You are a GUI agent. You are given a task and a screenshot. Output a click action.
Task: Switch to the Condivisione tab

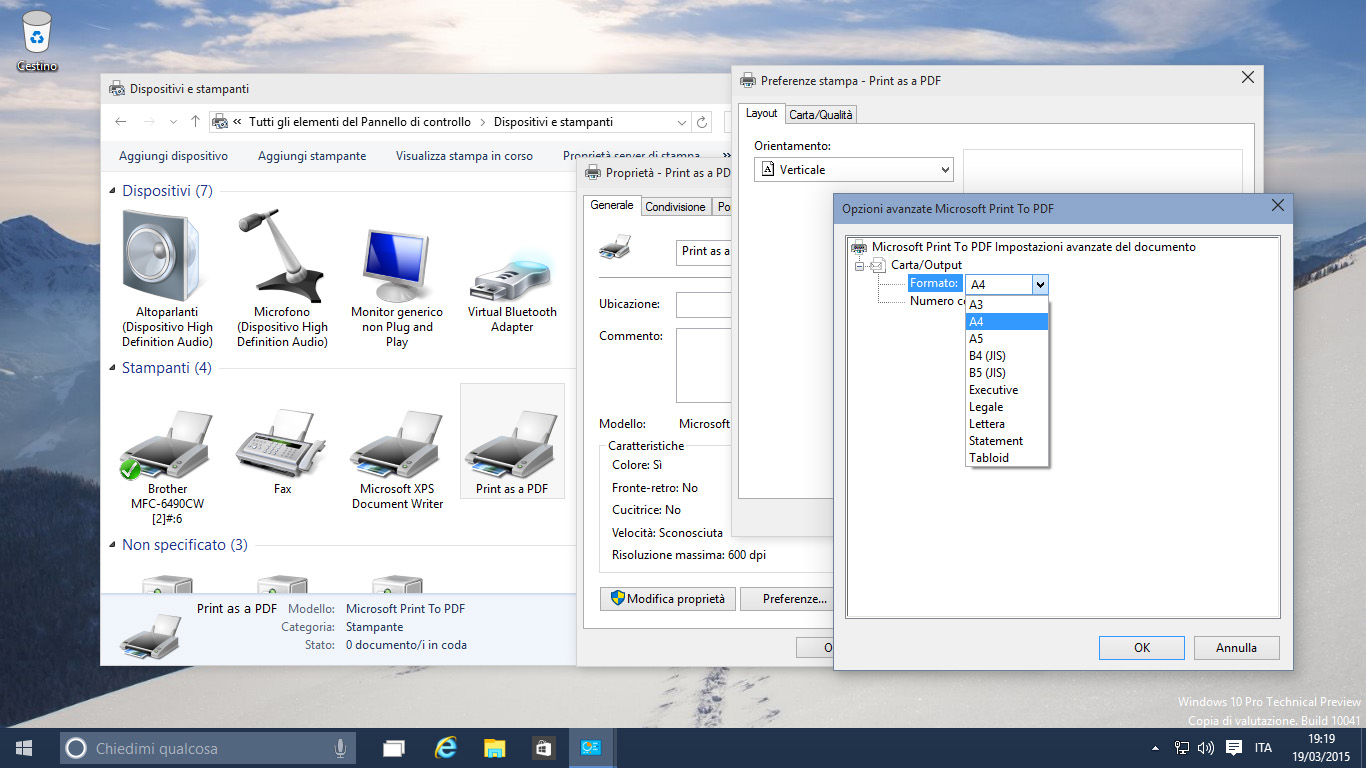pos(676,207)
